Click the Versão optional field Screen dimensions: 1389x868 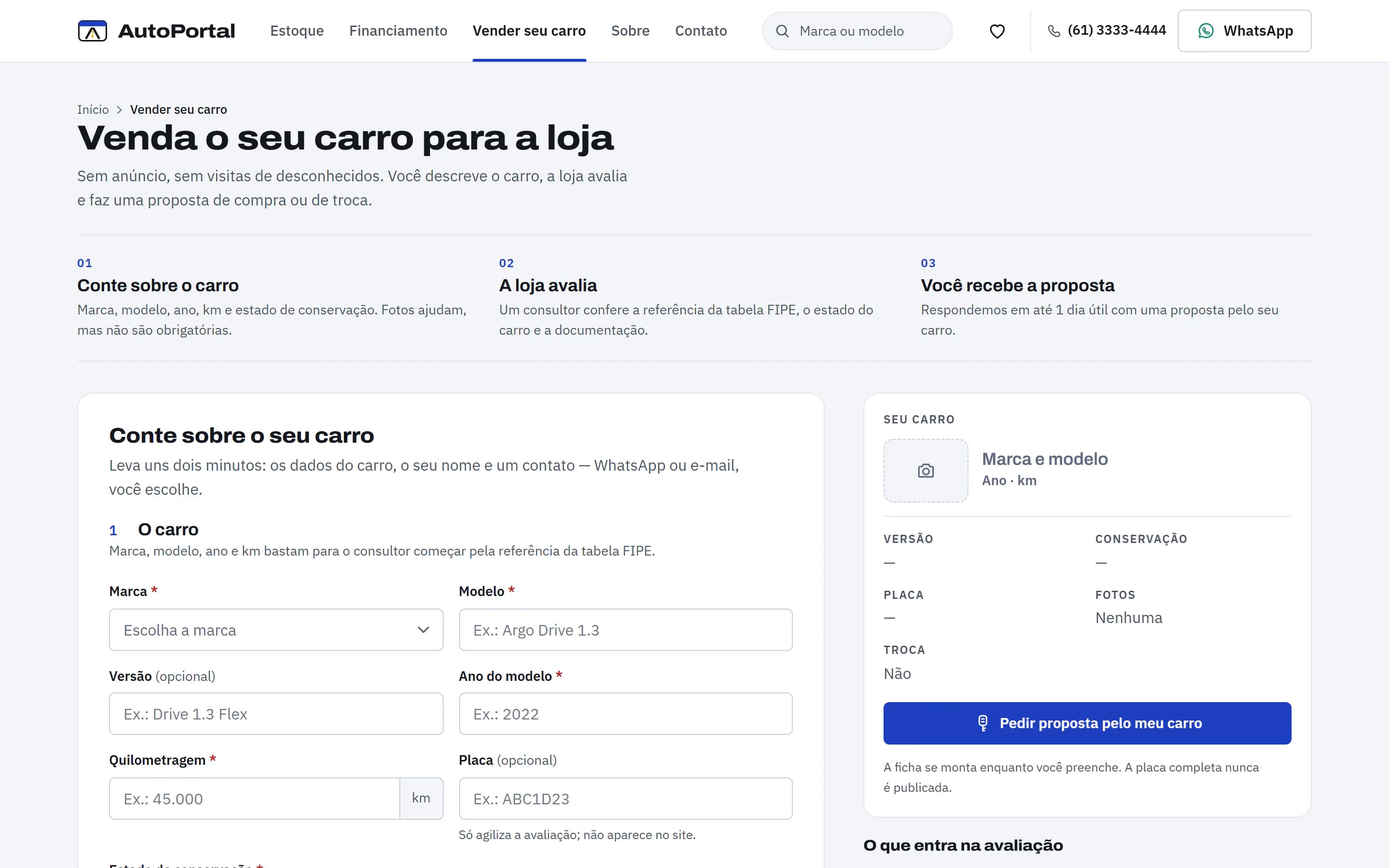276,714
